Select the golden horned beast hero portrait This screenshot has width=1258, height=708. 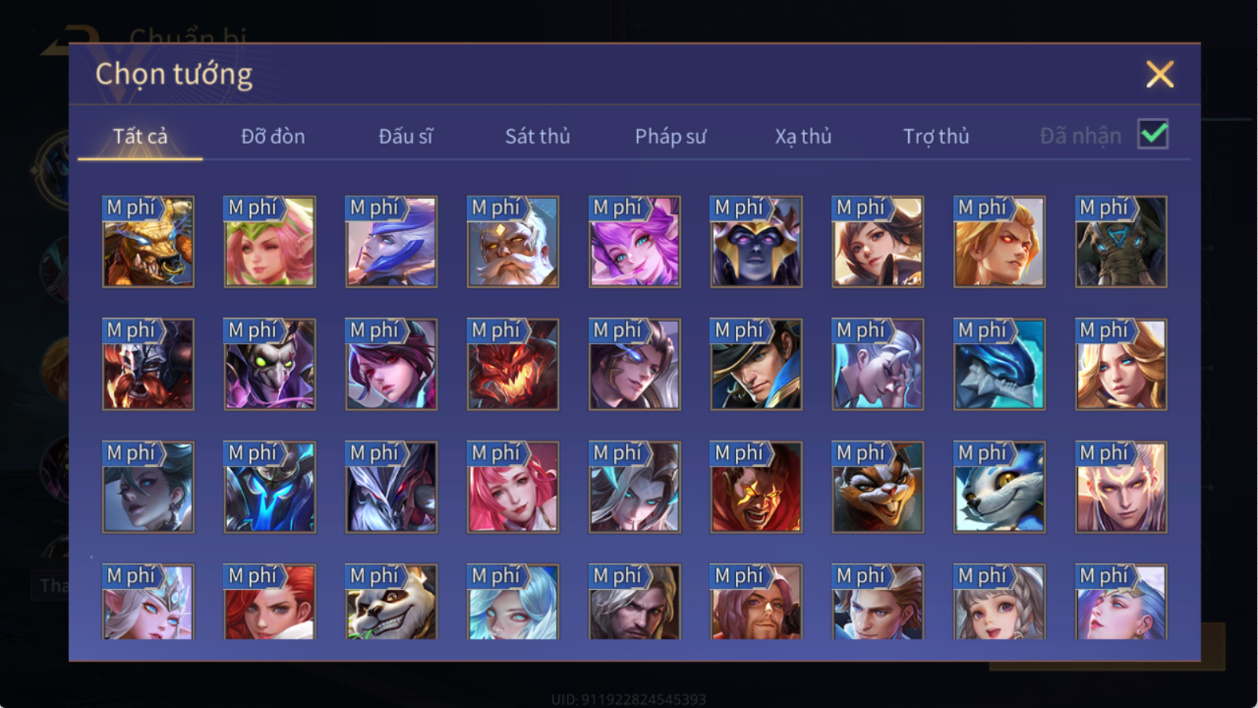pos(148,242)
